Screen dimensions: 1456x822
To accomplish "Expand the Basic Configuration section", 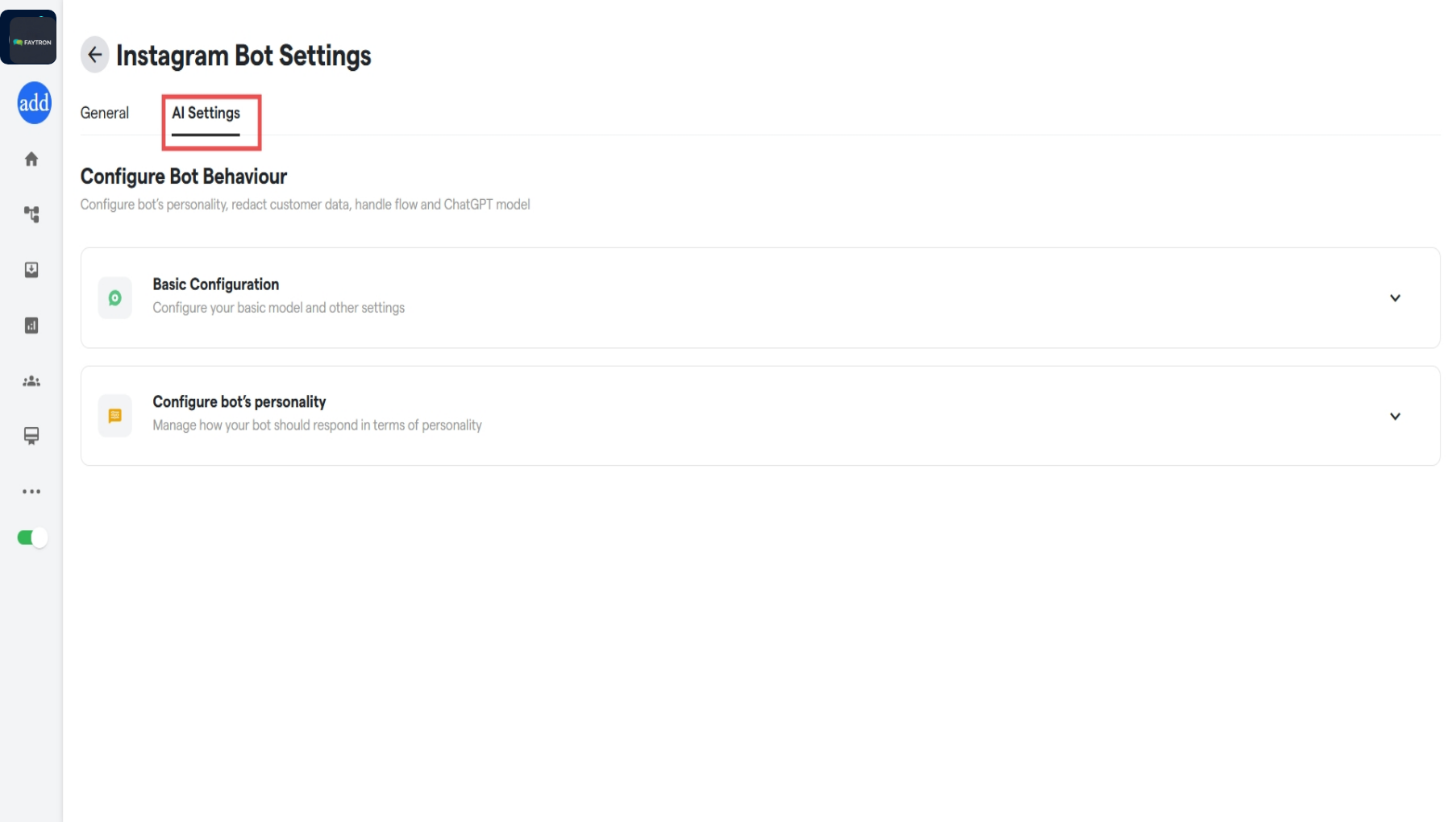I will click(1396, 297).
